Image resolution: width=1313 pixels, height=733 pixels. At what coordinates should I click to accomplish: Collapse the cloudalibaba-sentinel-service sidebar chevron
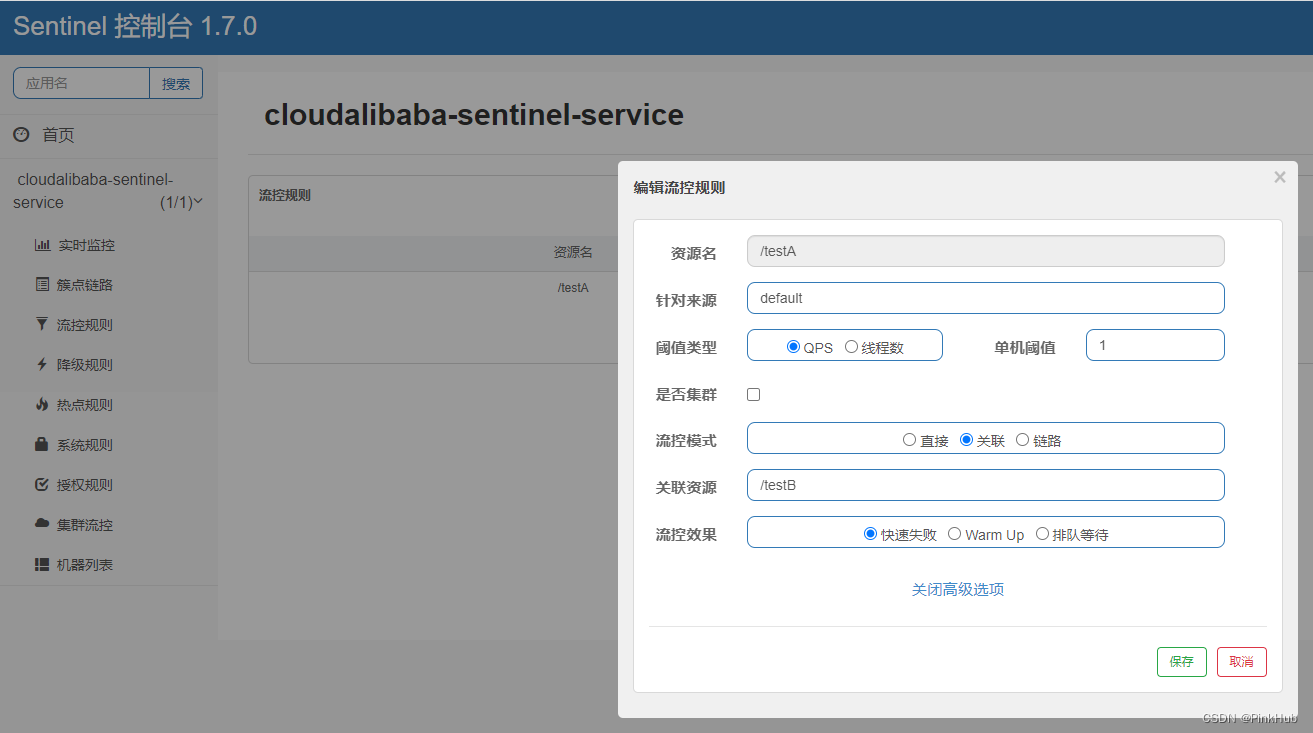pos(198,202)
